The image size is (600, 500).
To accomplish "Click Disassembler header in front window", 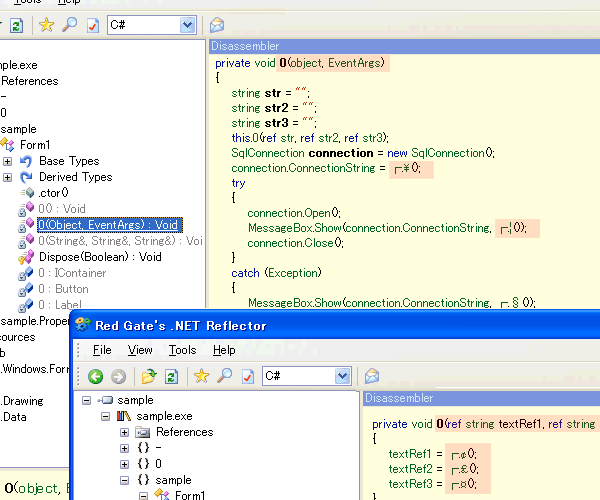I will click(x=481, y=398).
